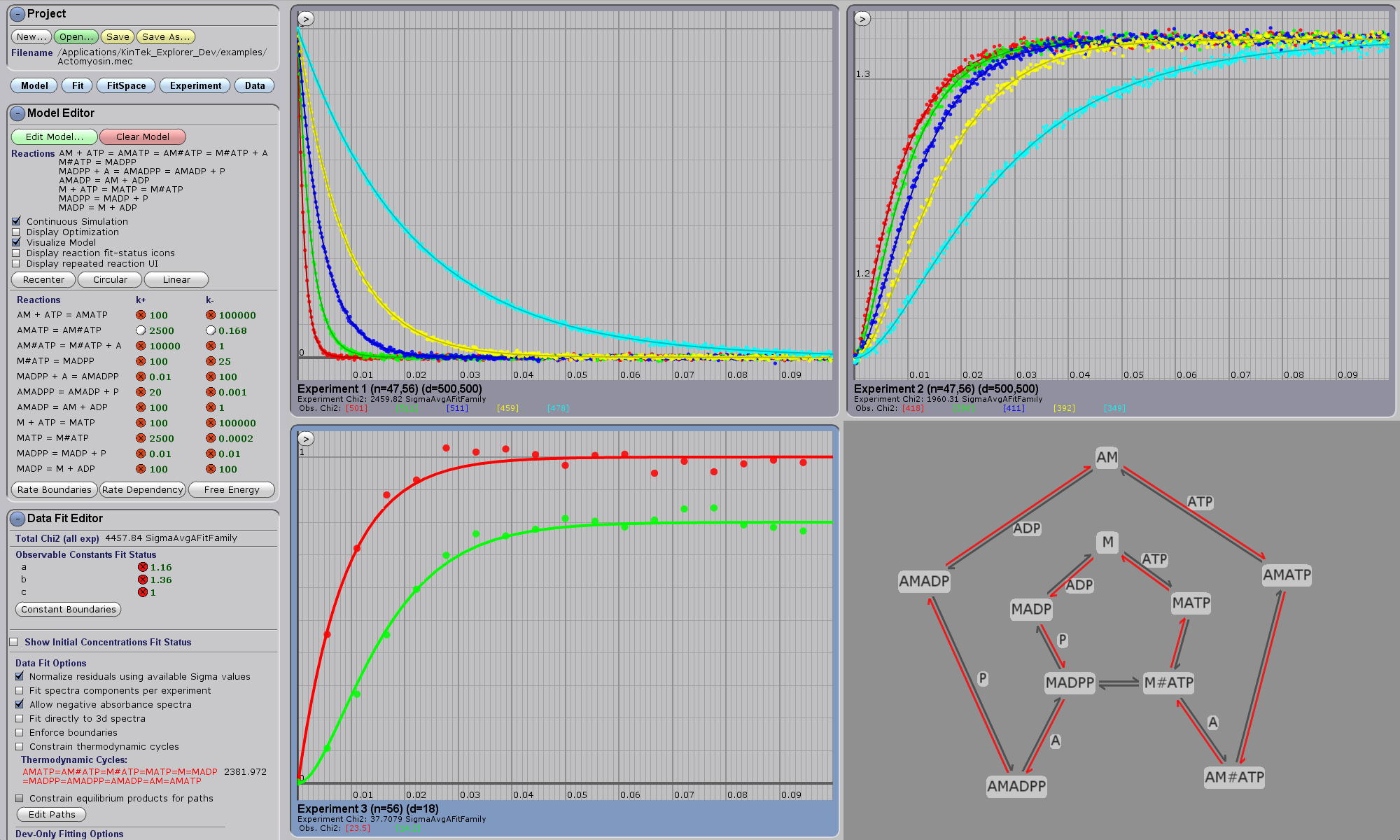
Task: Click lock icon beside k- value 0.0002
Action: (x=211, y=438)
